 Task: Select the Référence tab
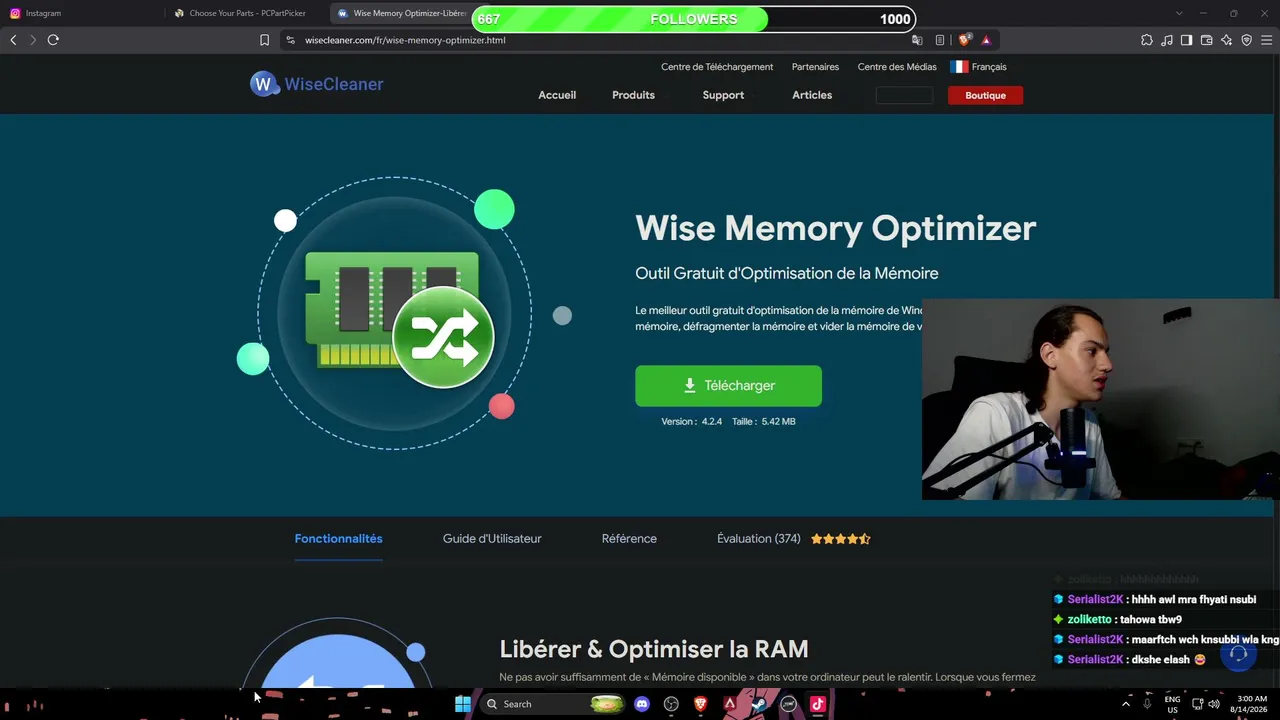(629, 539)
